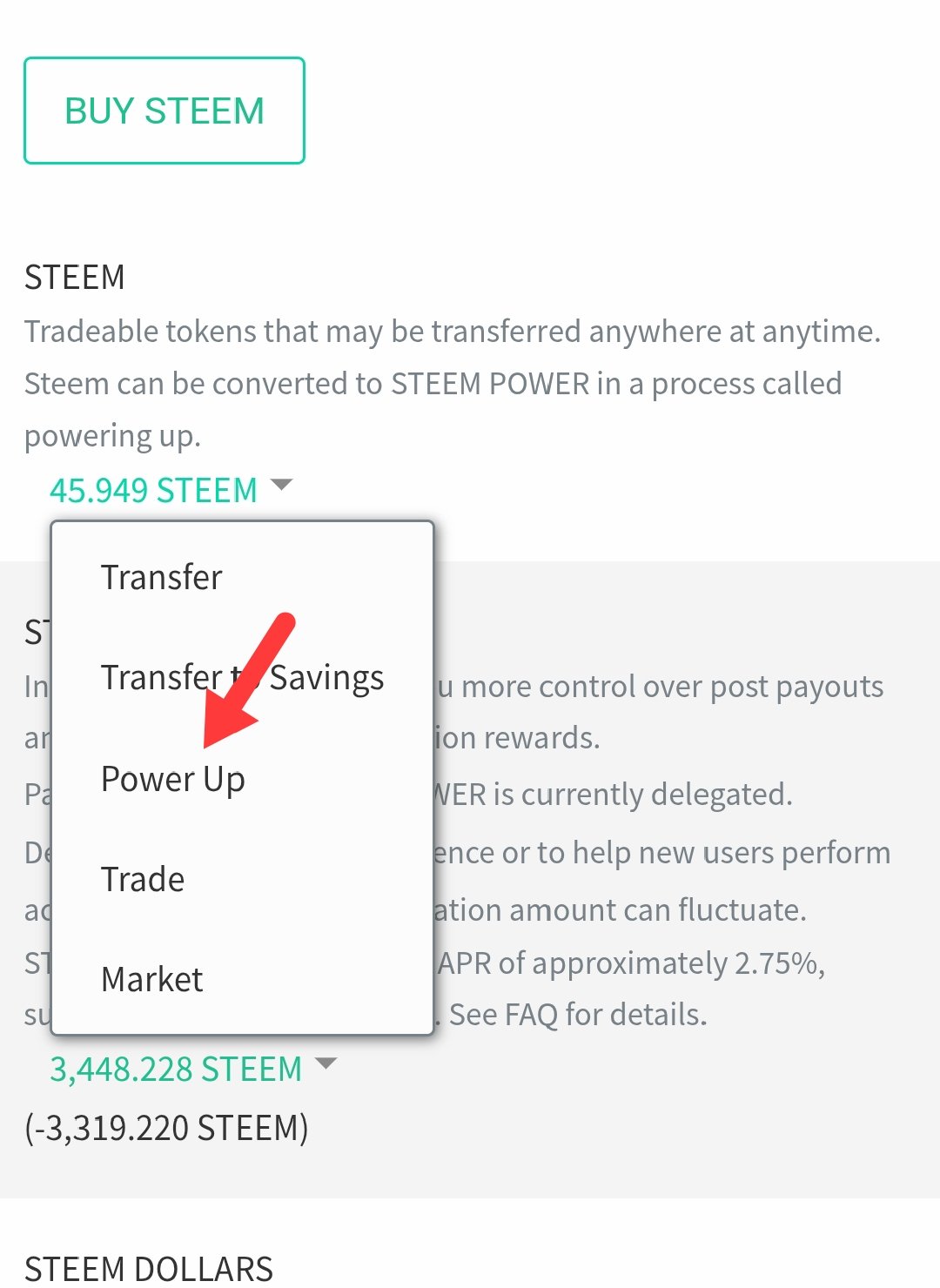This screenshot has height=1288, width=940.
Task: Click the STEEM DOLLARS section heading
Action: [x=149, y=1269]
